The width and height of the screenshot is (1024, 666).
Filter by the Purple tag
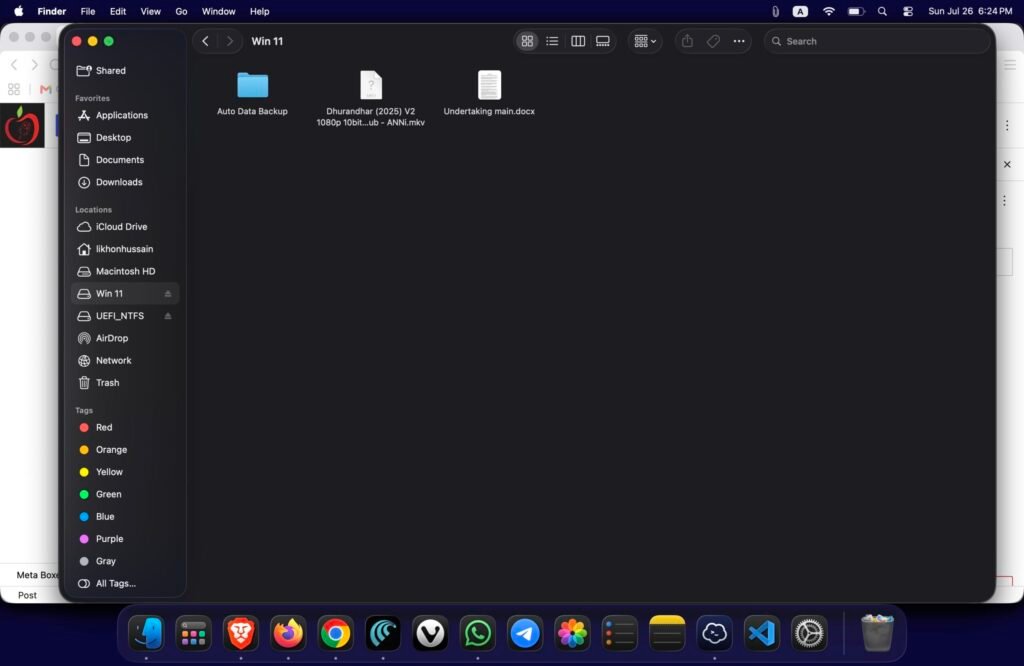125,539
